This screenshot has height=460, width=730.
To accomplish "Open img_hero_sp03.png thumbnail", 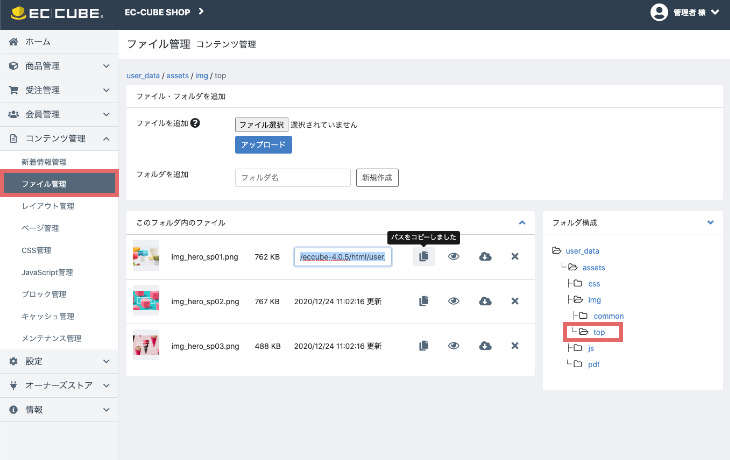I will point(146,345).
